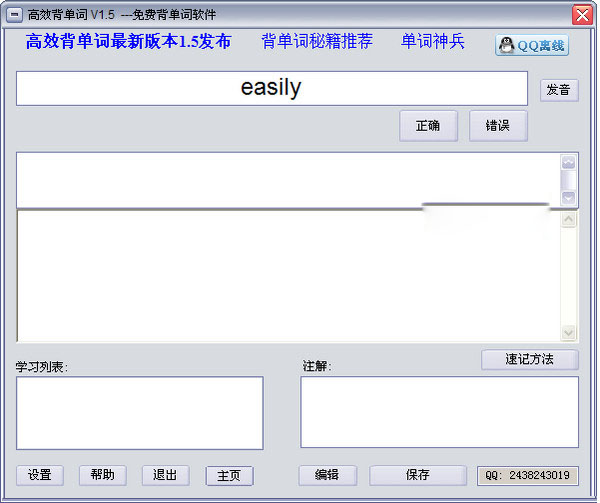Click the upper text area's scroll up arrow
Viewport: 600px width, 503px height.
[x=569, y=162]
